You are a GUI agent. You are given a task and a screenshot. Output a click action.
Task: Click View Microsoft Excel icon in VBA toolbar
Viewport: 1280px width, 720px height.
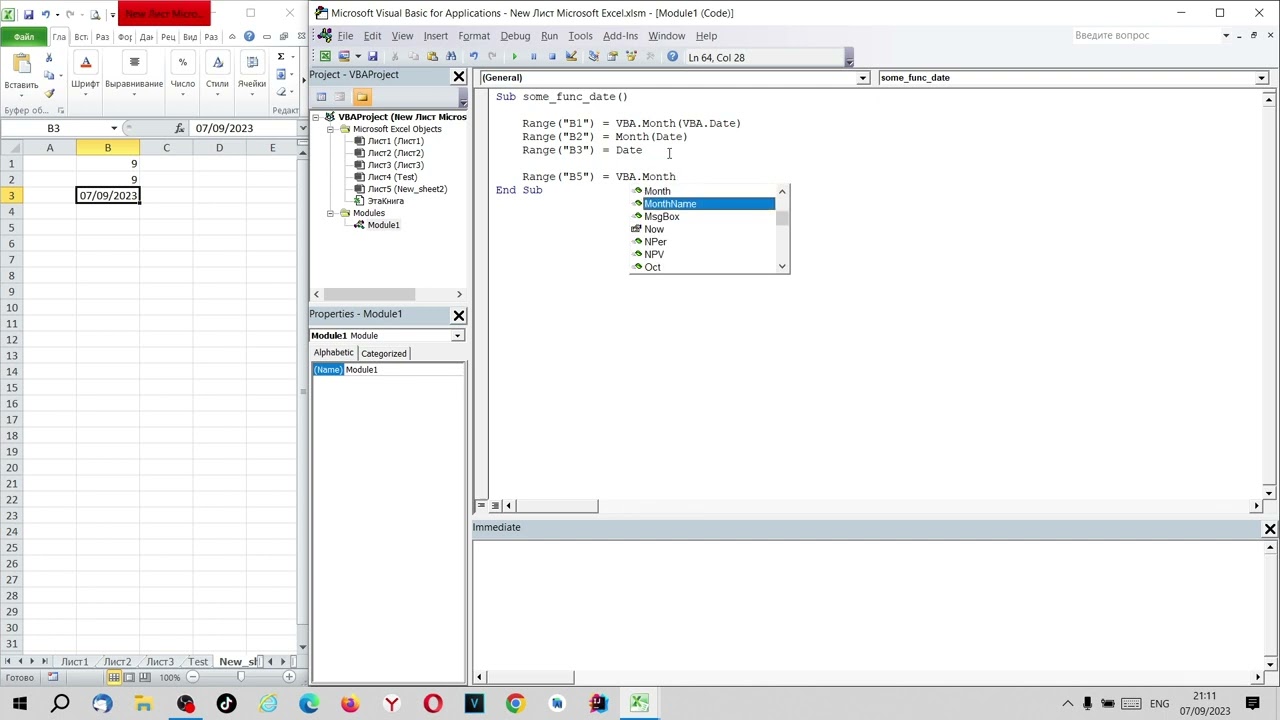coord(325,57)
